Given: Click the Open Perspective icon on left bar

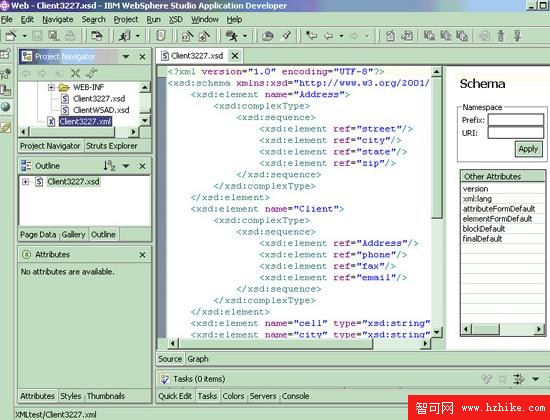Looking at the screenshot, I should coord(6,54).
